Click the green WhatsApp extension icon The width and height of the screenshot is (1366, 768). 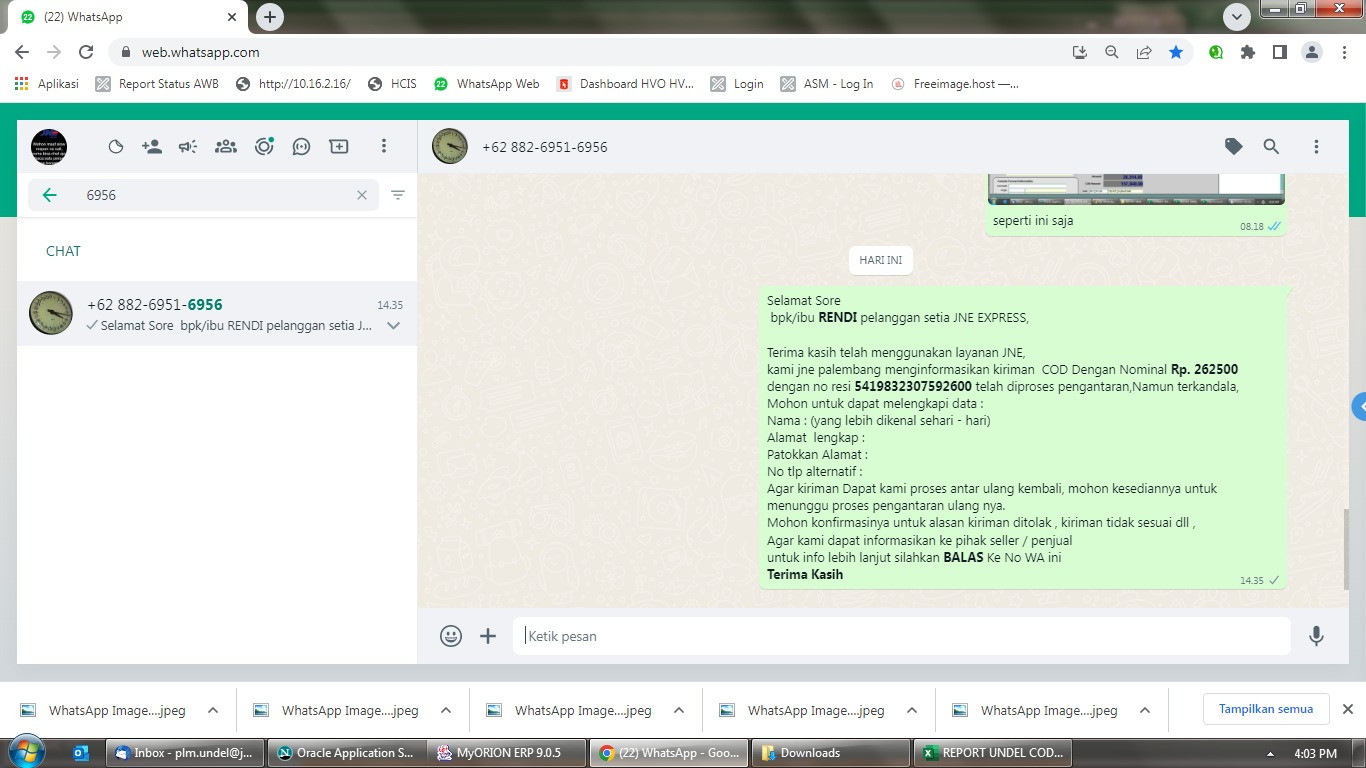[x=1216, y=52]
